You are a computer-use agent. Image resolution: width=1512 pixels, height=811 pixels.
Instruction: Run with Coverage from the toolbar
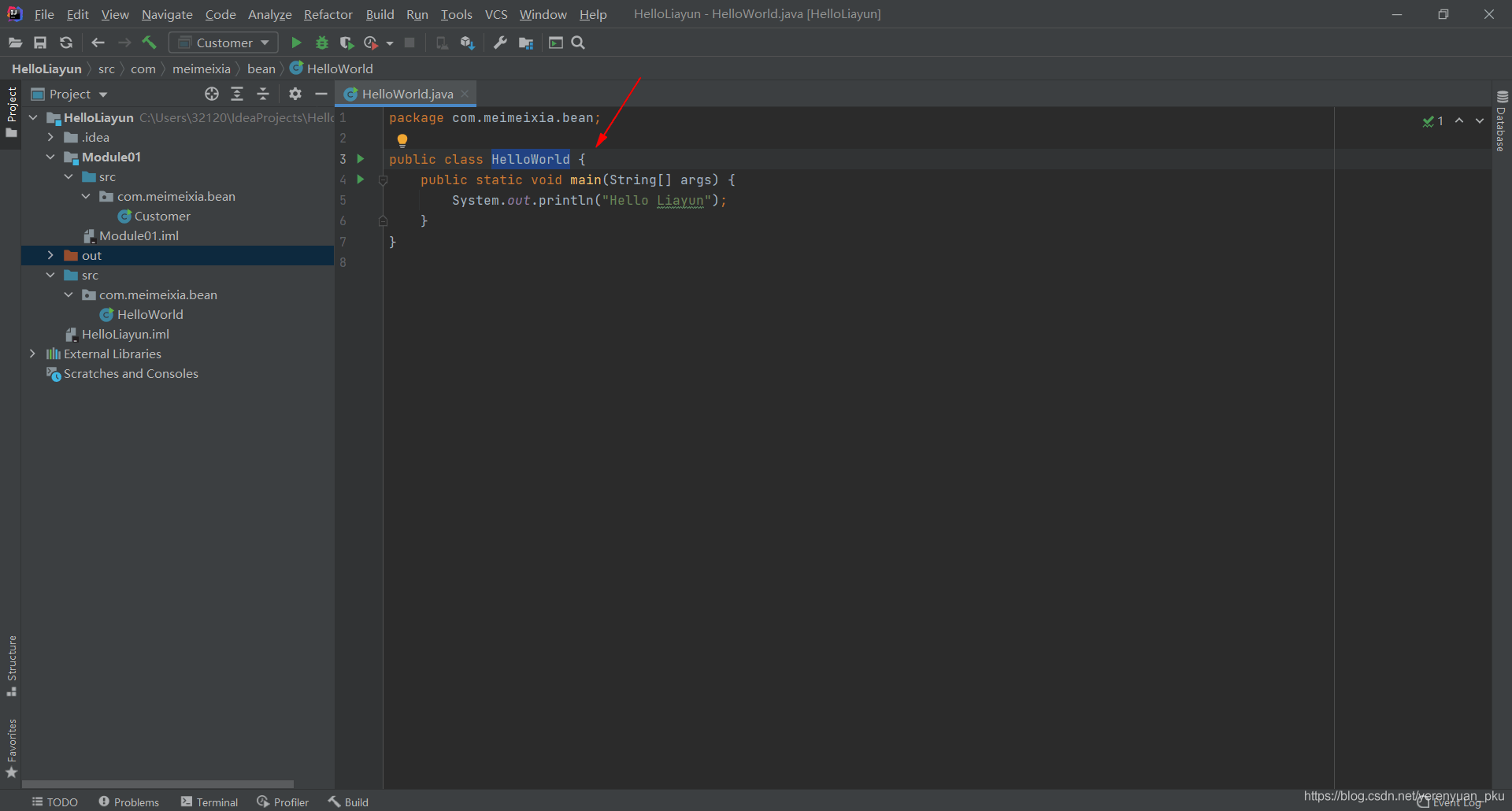point(346,43)
